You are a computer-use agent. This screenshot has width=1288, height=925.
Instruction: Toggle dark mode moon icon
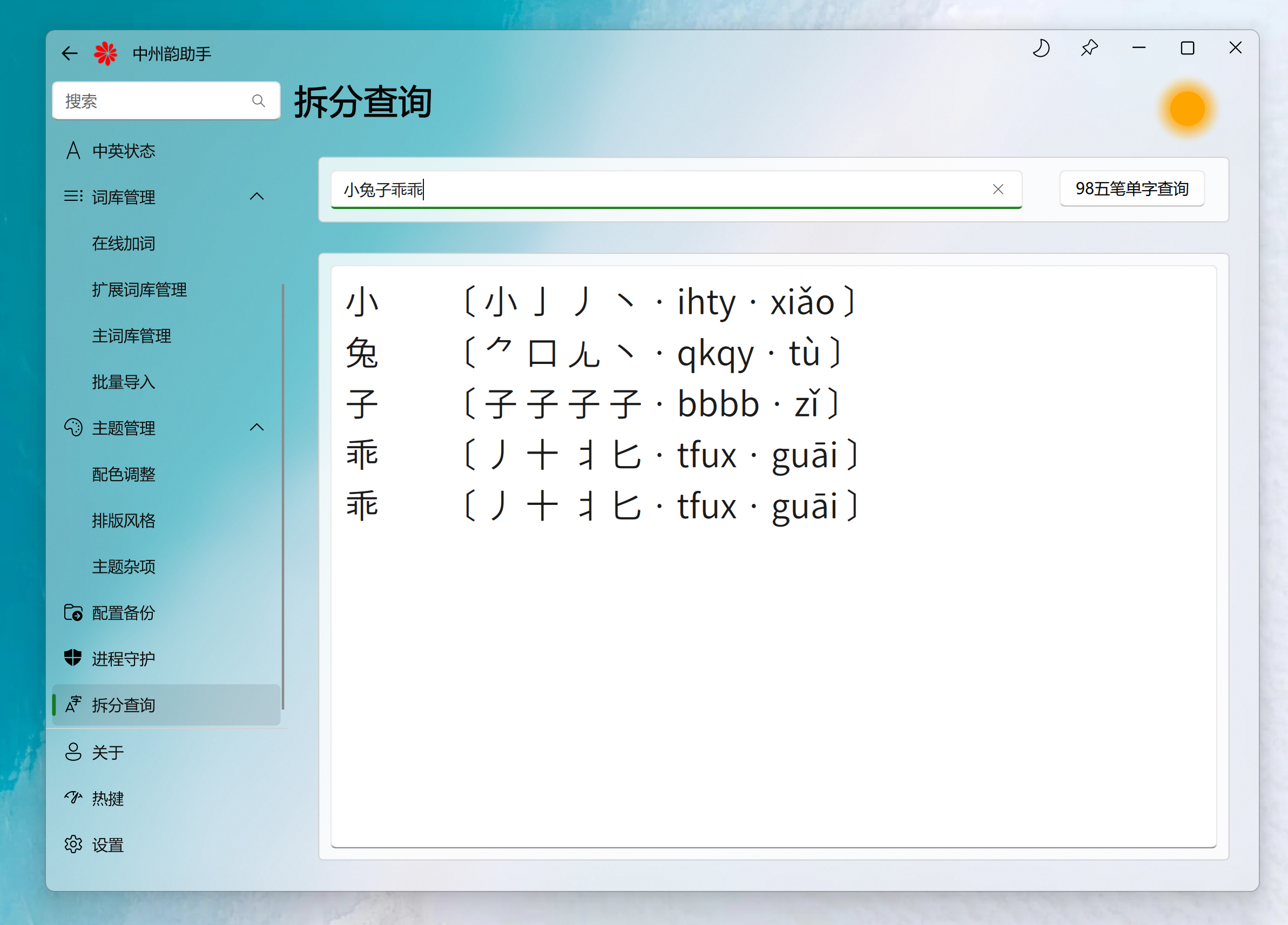pyautogui.click(x=1041, y=49)
